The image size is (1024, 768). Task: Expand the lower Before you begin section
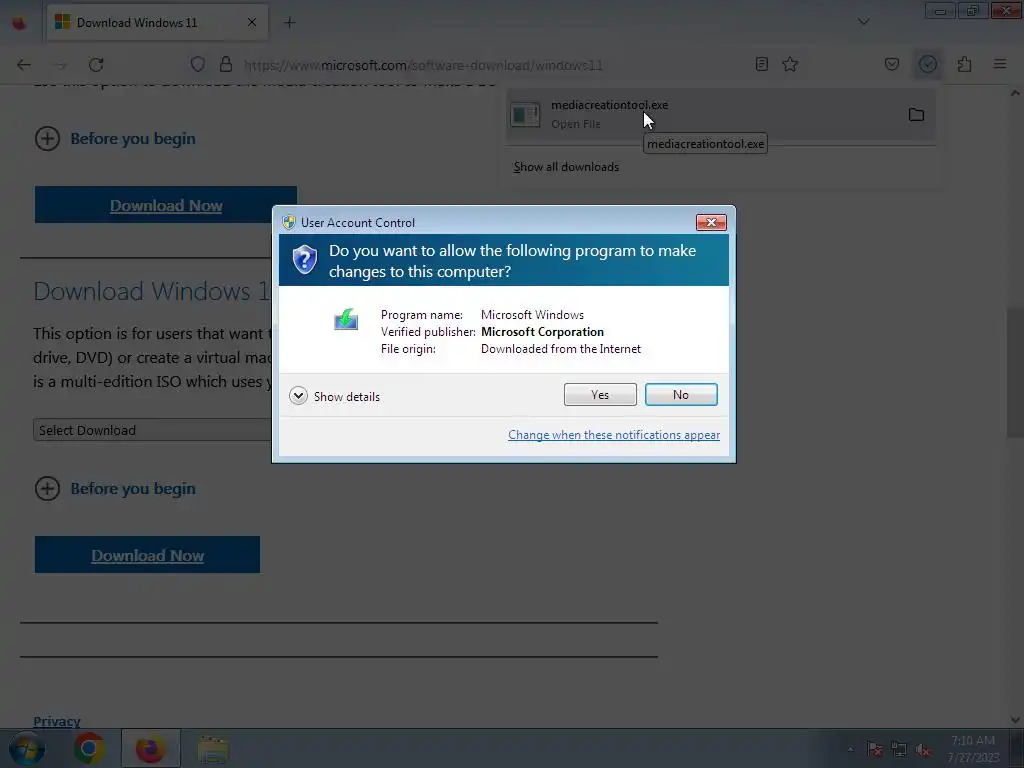pos(115,488)
